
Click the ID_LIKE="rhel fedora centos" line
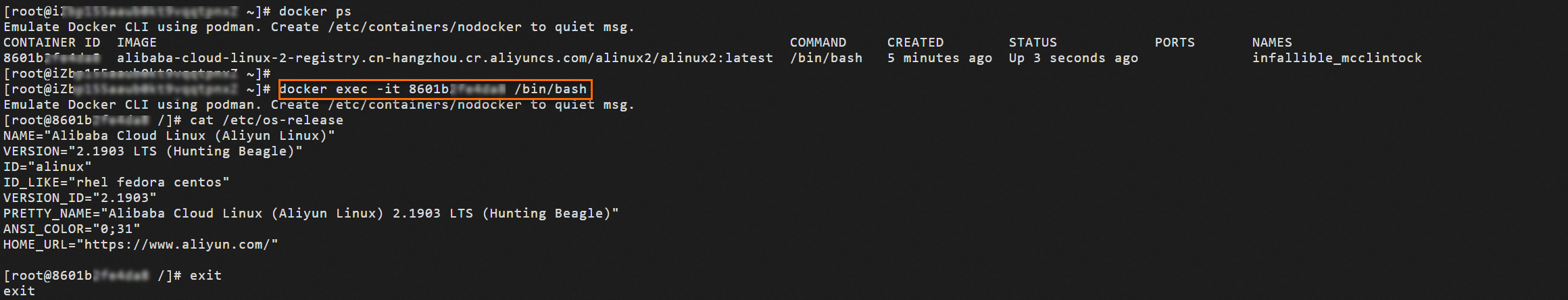116,182
